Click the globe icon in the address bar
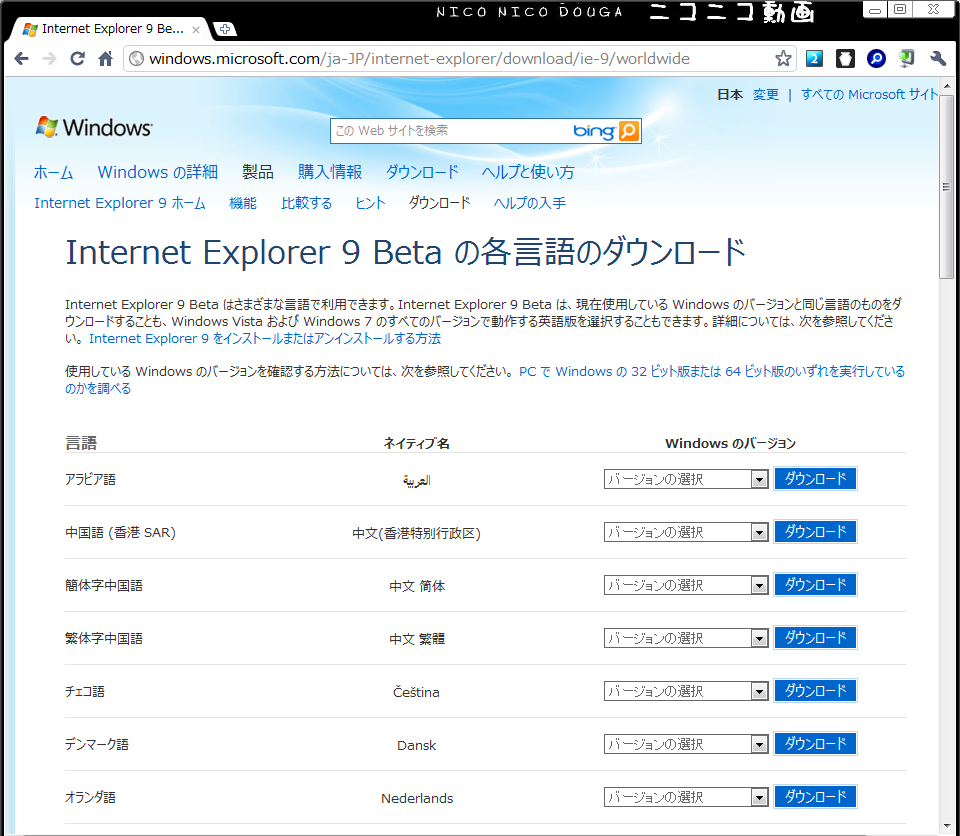The height and width of the screenshot is (836, 960). [137, 59]
